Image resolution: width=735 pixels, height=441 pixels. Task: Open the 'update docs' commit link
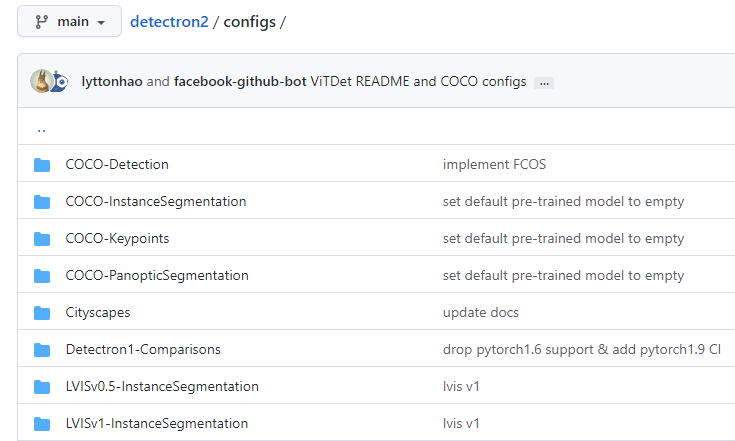pos(480,313)
